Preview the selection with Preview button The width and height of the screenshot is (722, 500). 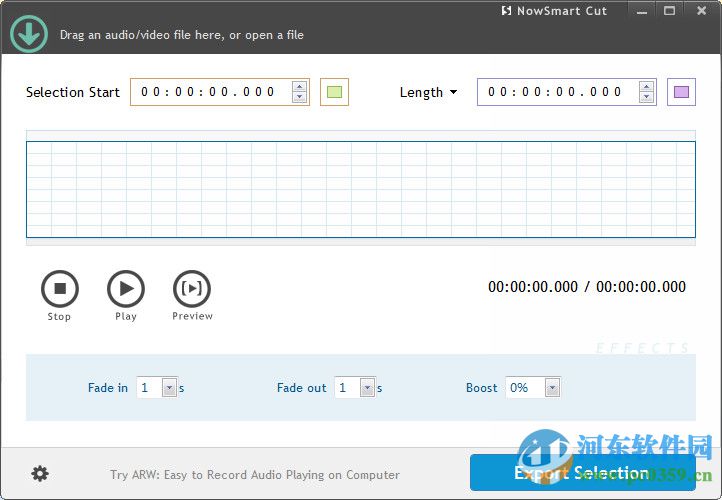192,295
